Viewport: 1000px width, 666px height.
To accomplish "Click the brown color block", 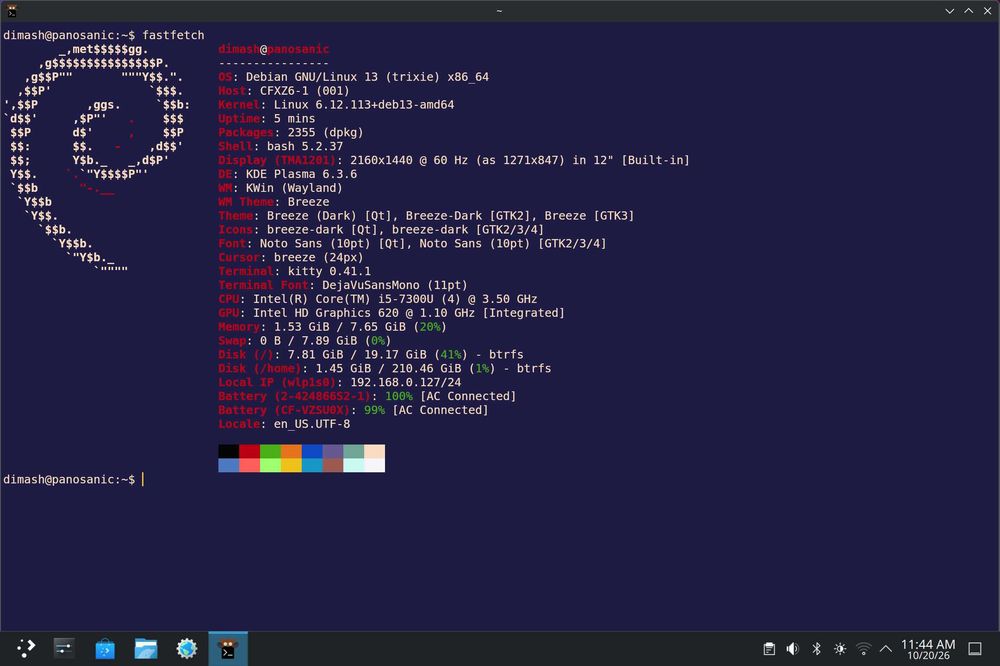I will (x=333, y=466).
